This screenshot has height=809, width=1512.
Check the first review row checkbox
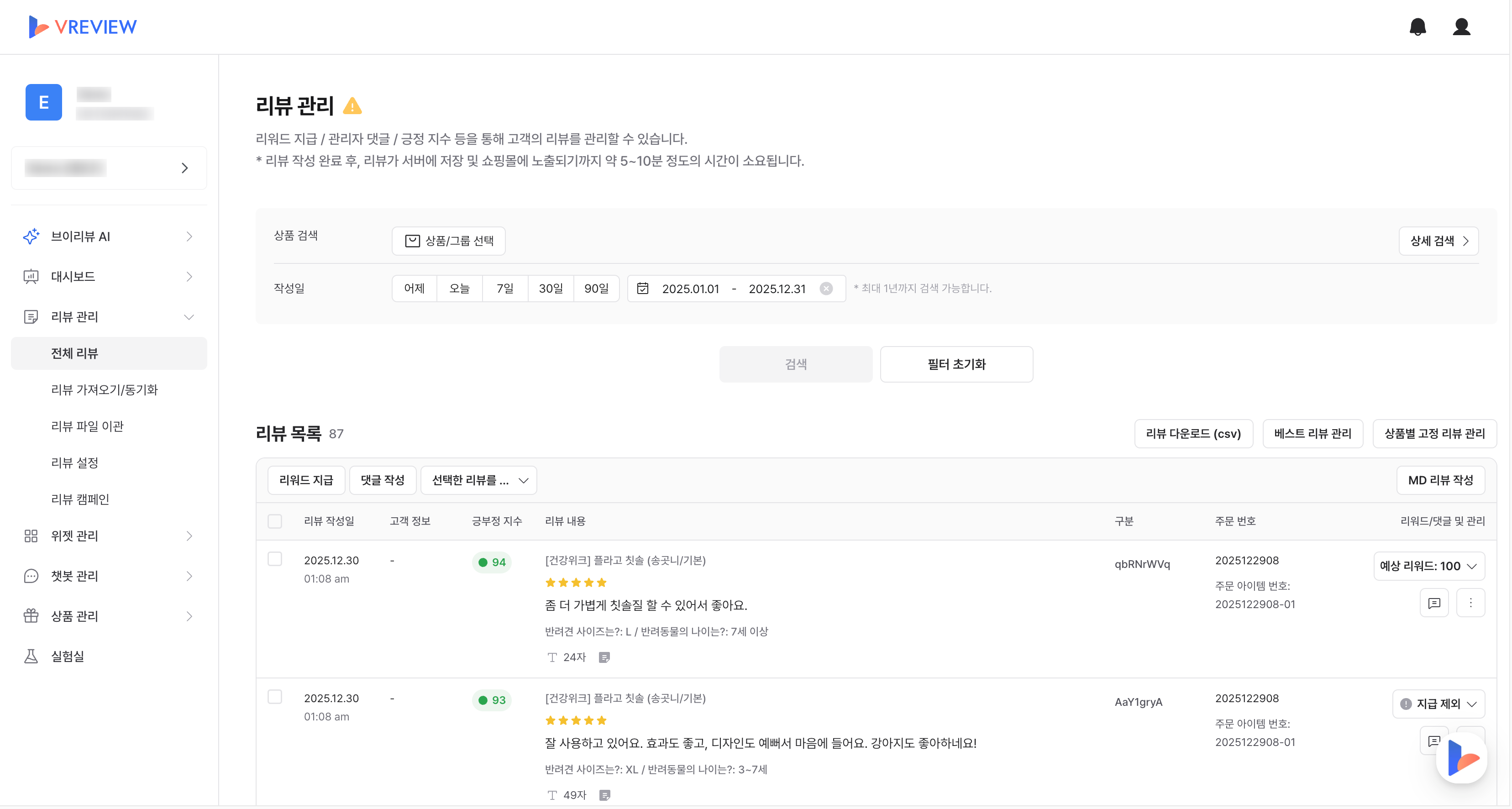(x=275, y=559)
